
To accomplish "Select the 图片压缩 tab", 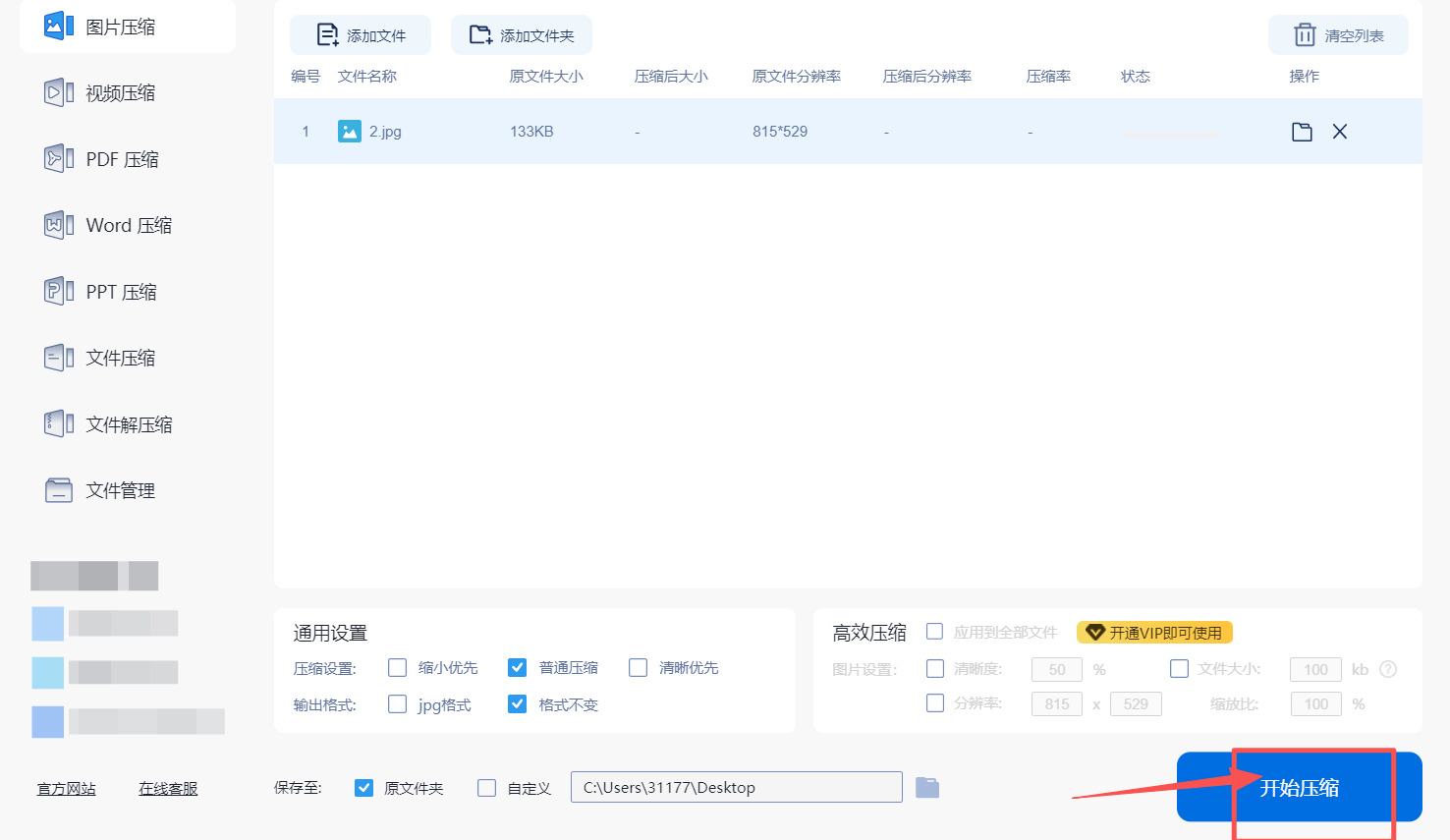I will (x=119, y=27).
